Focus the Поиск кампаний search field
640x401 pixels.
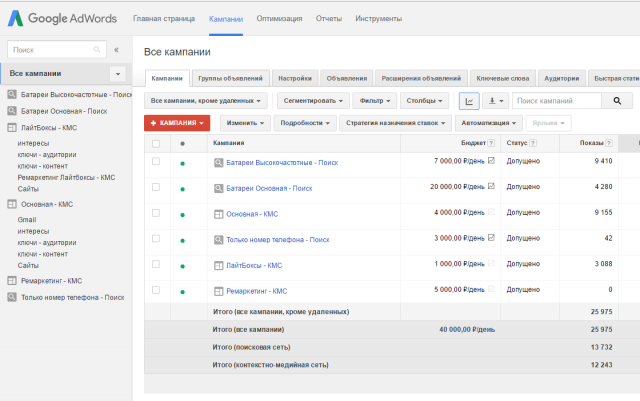pos(557,101)
